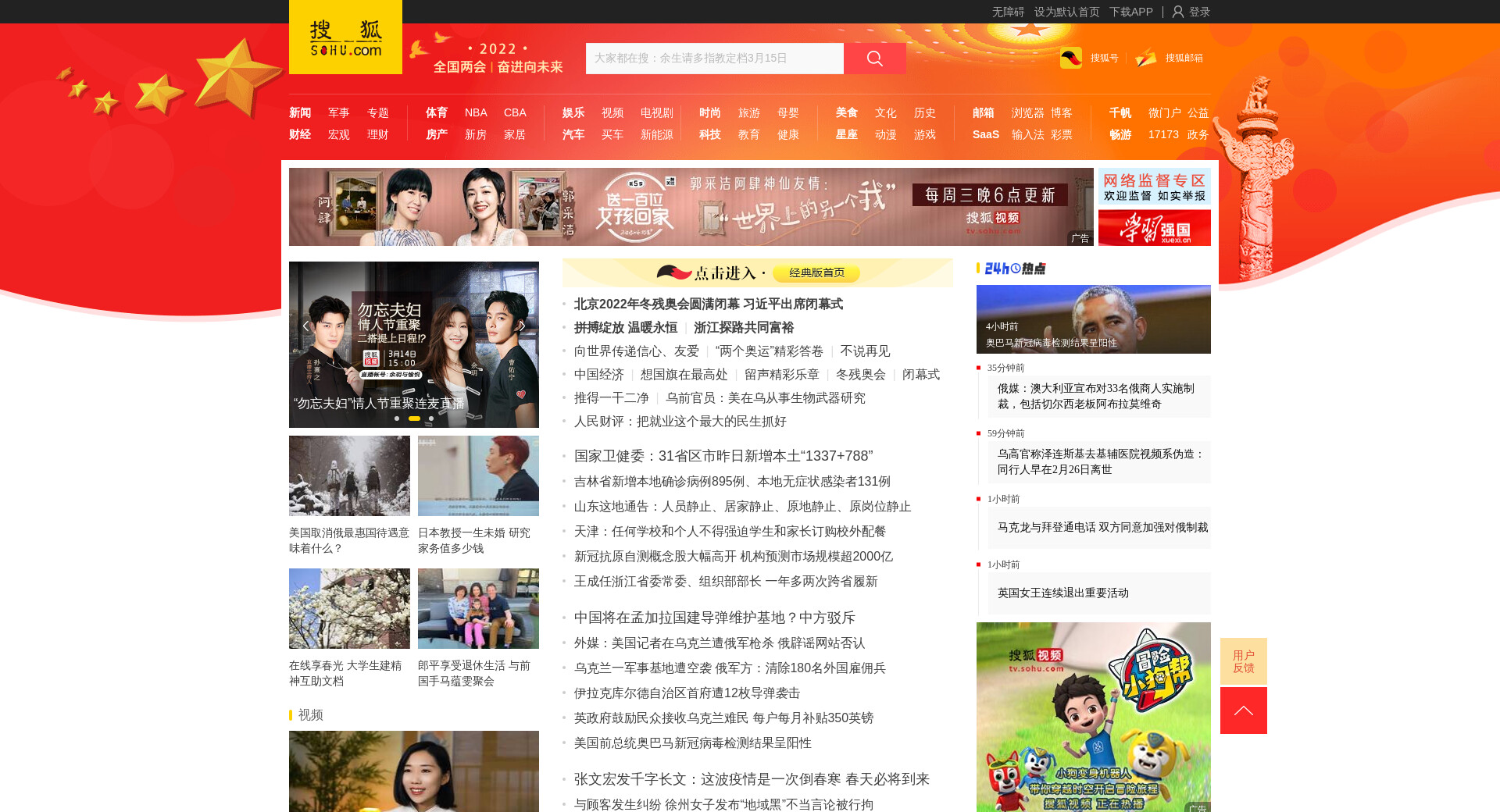Open 用户反馈 feedback button

coord(1244,661)
